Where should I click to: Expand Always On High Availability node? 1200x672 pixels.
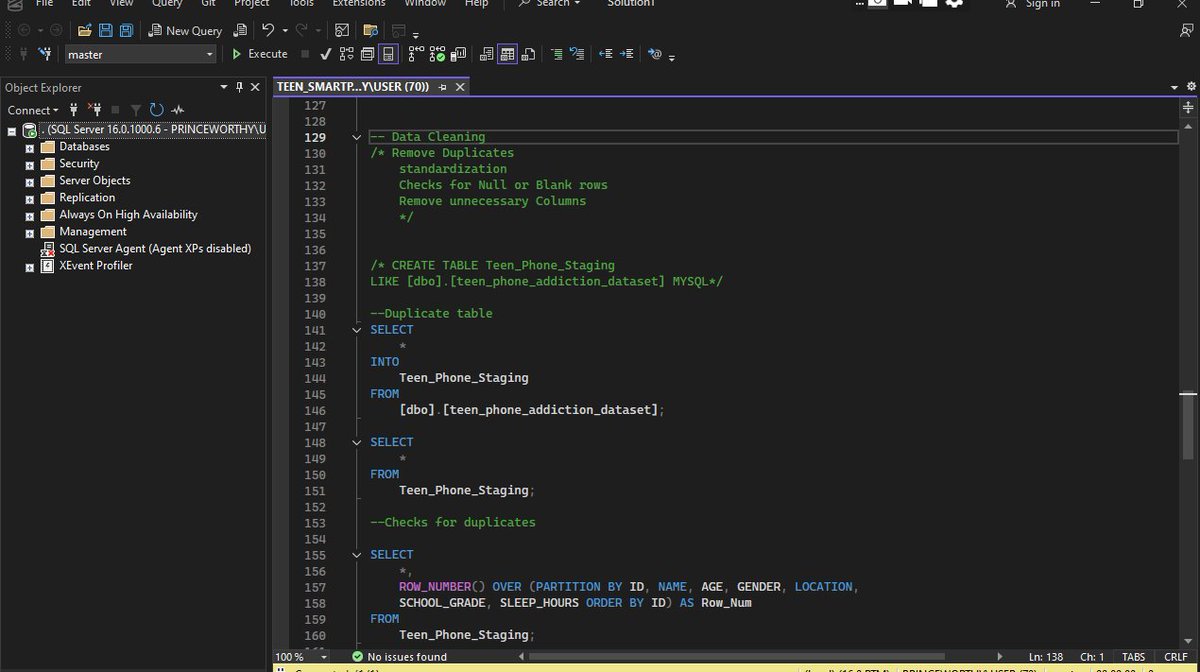(30, 215)
